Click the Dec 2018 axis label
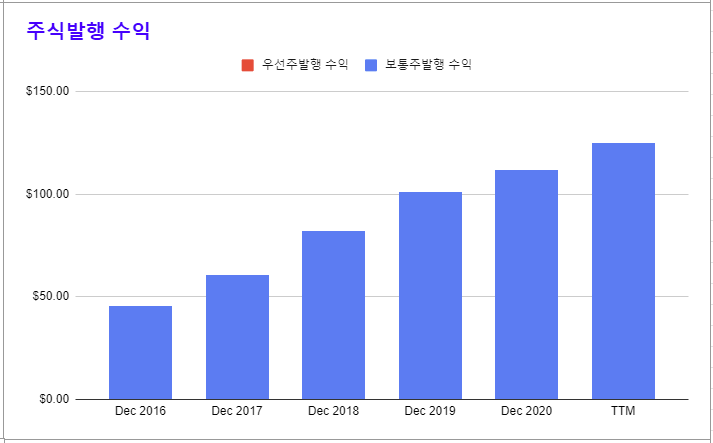This screenshot has height=443, width=713. [x=333, y=411]
